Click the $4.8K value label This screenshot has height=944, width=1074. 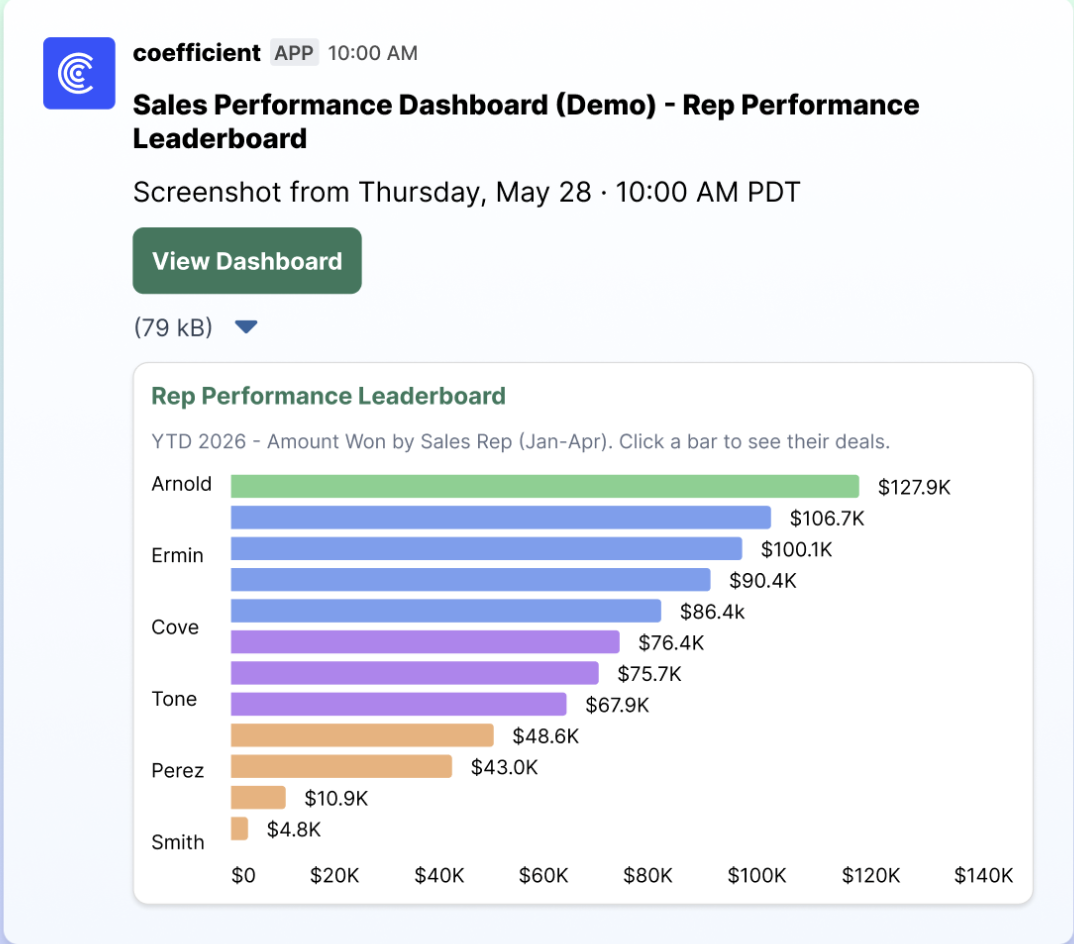tap(294, 830)
